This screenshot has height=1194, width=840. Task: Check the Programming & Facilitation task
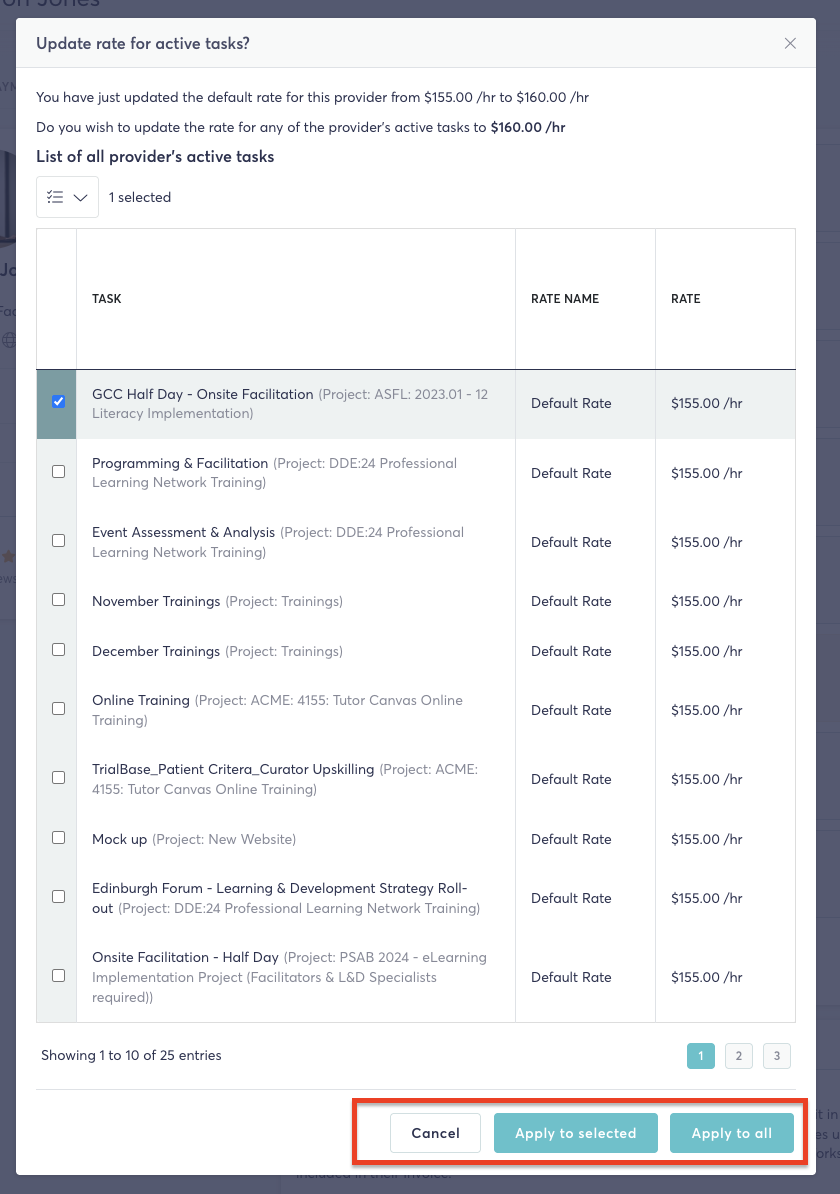coord(58,471)
